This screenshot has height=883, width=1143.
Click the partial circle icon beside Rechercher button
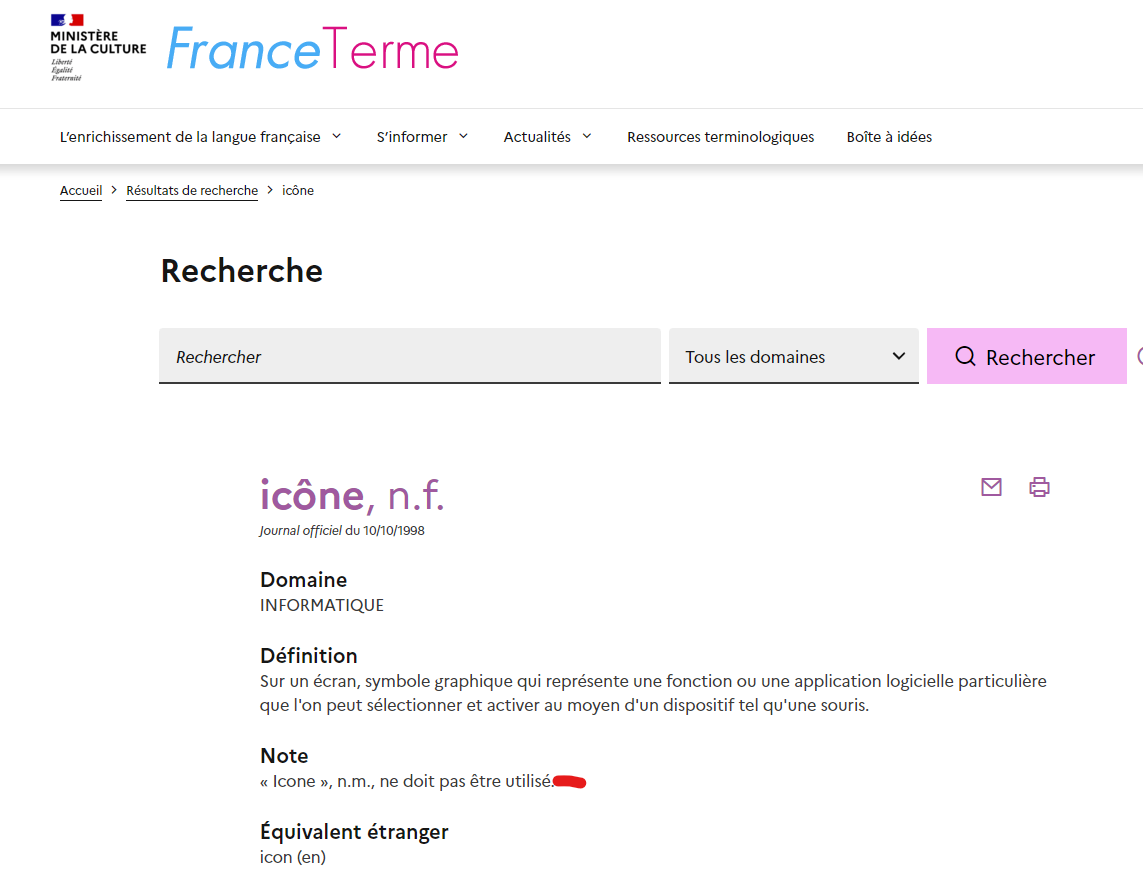click(1139, 356)
